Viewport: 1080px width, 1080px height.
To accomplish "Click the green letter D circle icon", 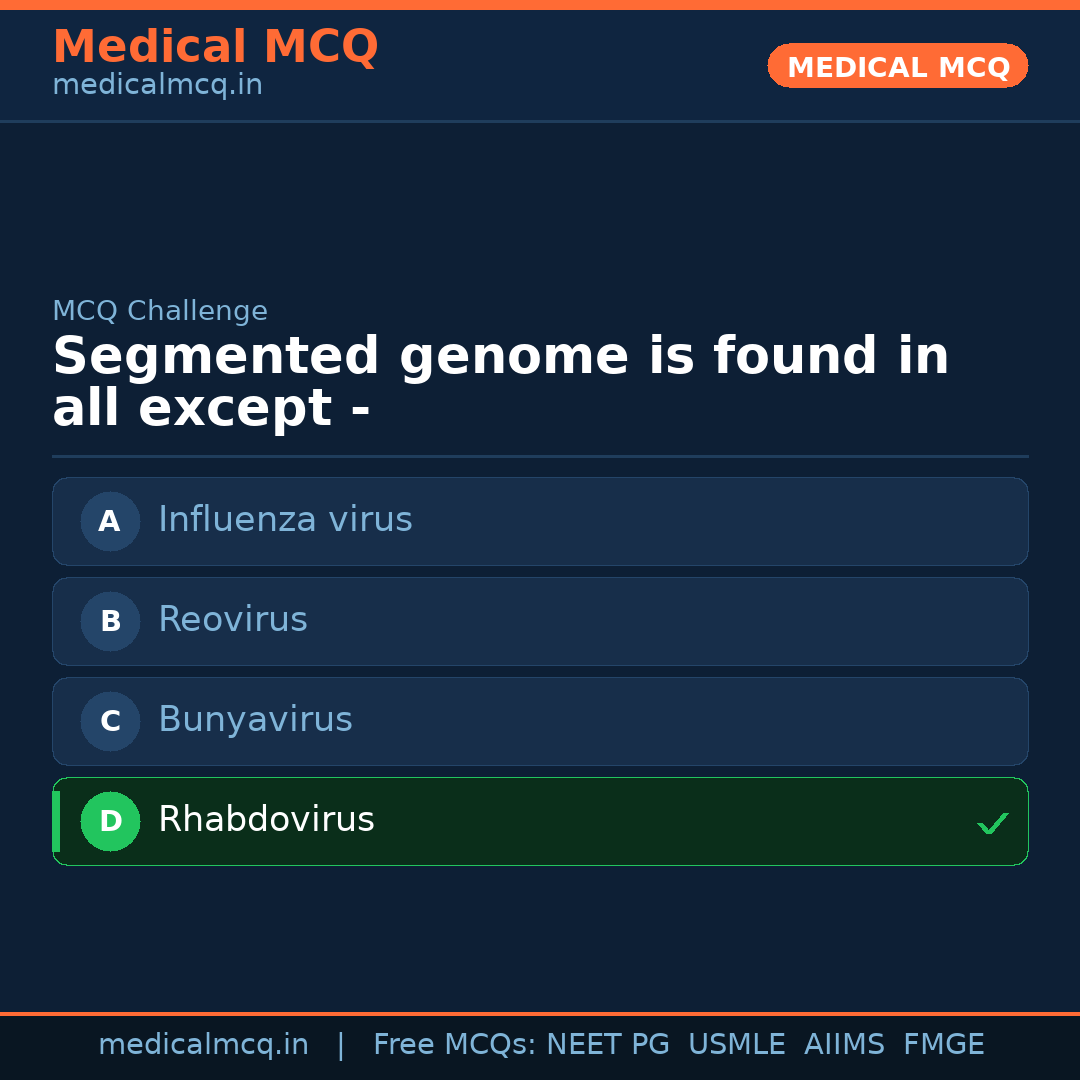I will [x=110, y=821].
